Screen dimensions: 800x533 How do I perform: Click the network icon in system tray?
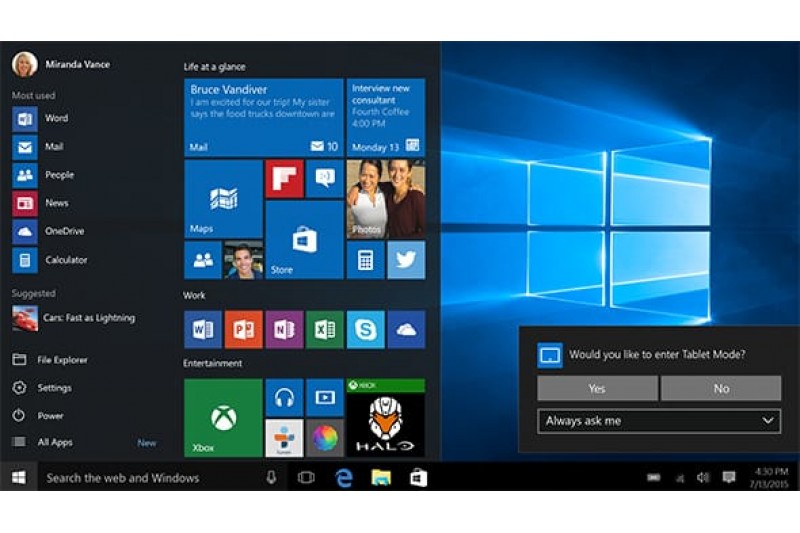680,478
